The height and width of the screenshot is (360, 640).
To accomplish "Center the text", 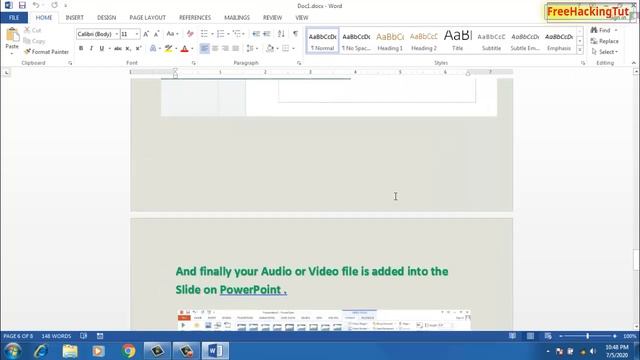I will pos(215,48).
